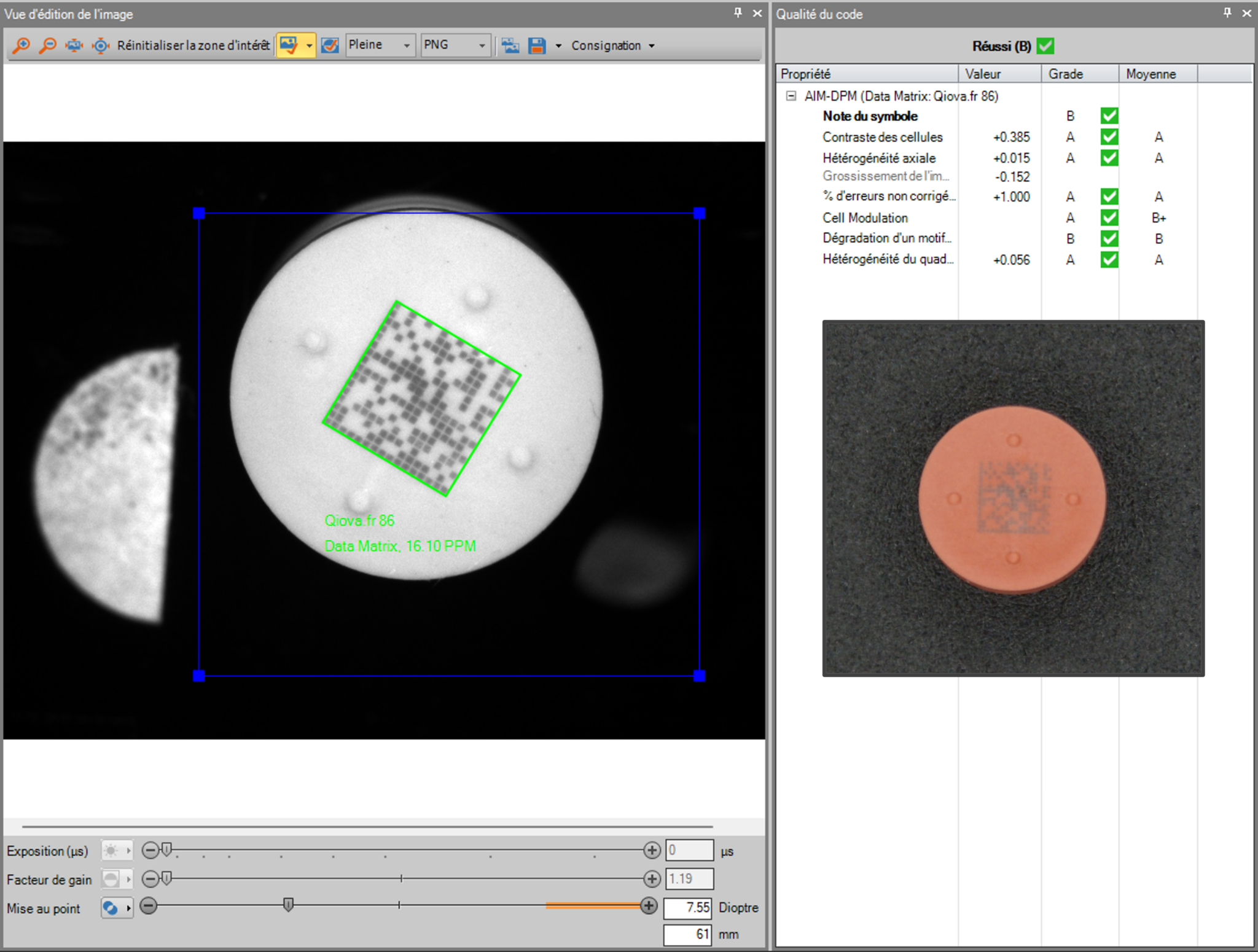The image size is (1258, 952).
Task: Increase gain factor with plus button
Action: (x=652, y=879)
